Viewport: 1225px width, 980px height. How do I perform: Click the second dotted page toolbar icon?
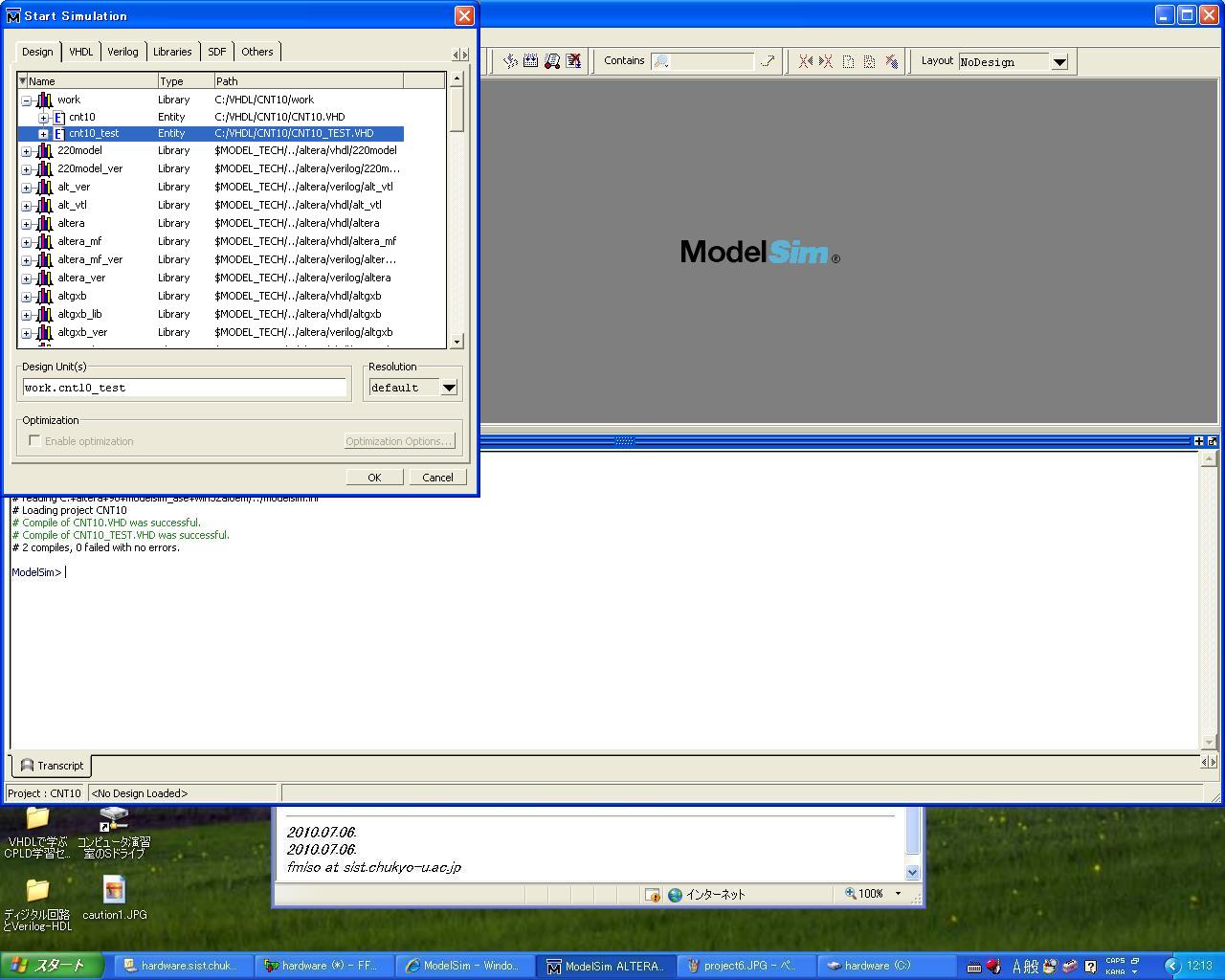point(869,61)
